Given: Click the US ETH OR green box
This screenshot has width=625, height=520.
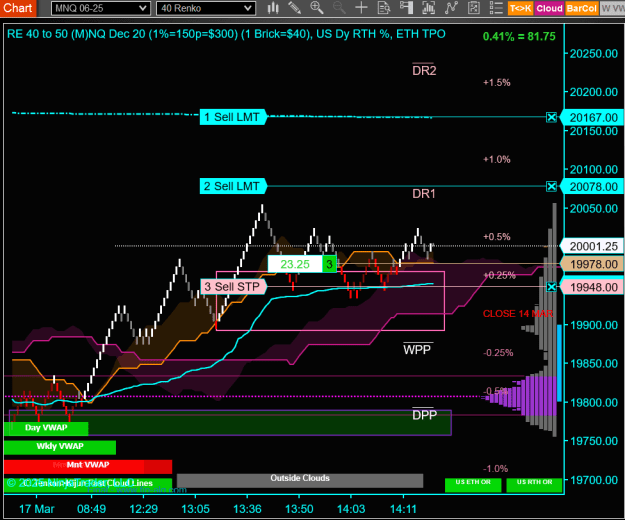Looking at the screenshot, I should coord(473,485).
